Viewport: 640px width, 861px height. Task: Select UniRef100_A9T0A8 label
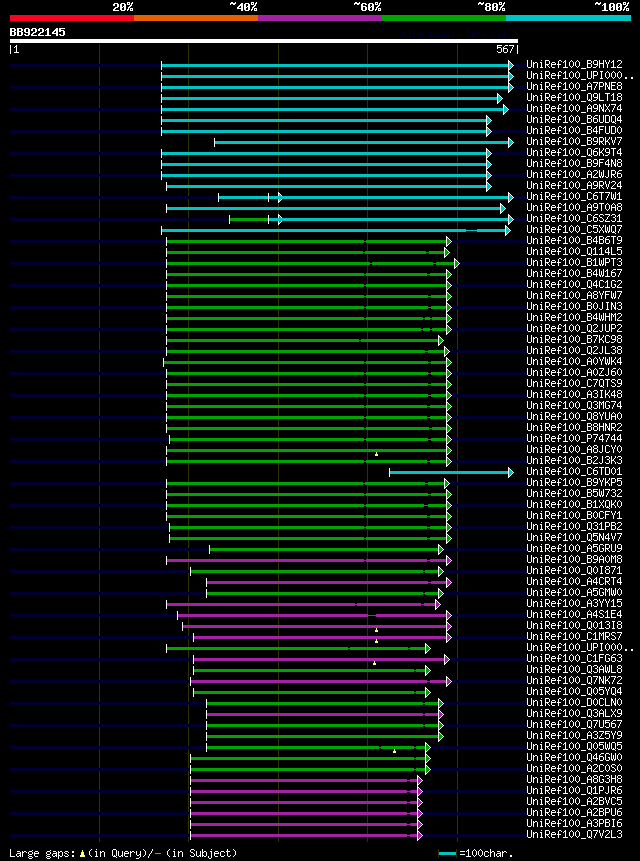(x=574, y=208)
